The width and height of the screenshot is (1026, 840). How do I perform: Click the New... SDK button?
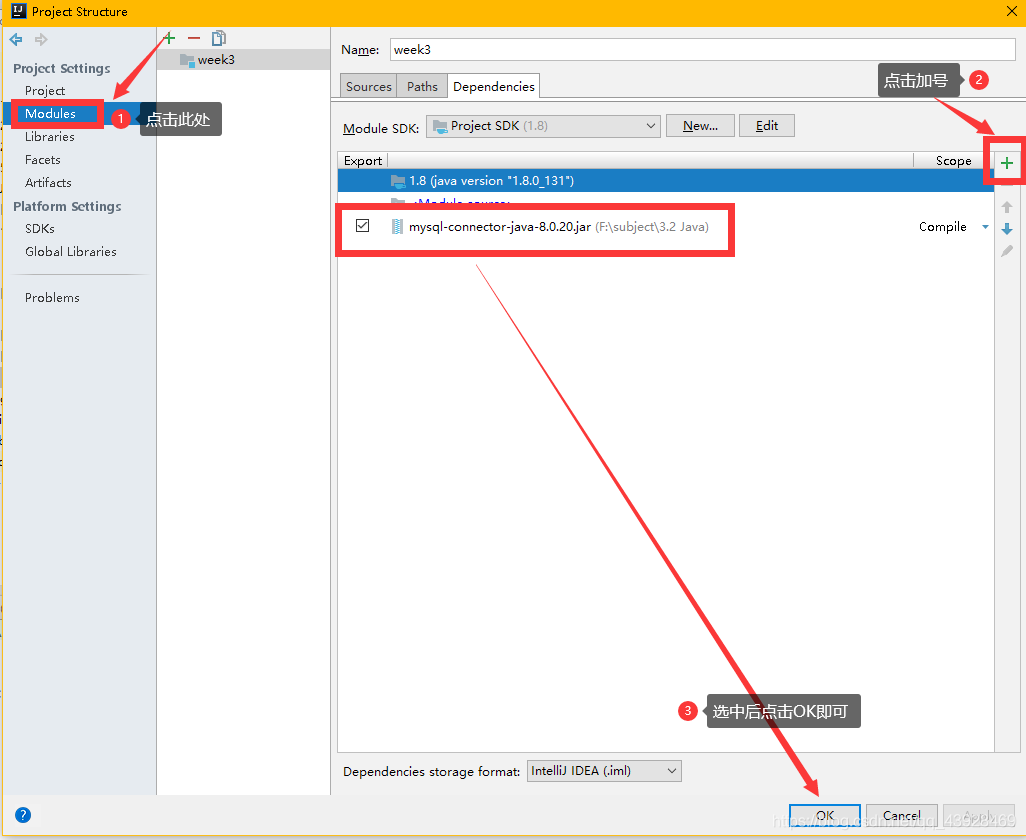click(700, 126)
